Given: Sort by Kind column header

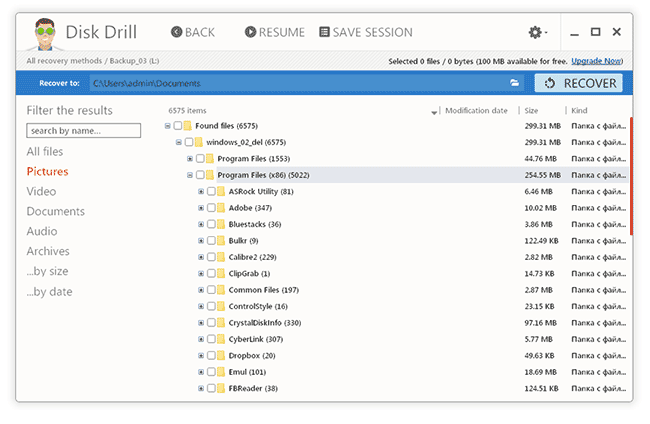Looking at the screenshot, I should (x=579, y=110).
